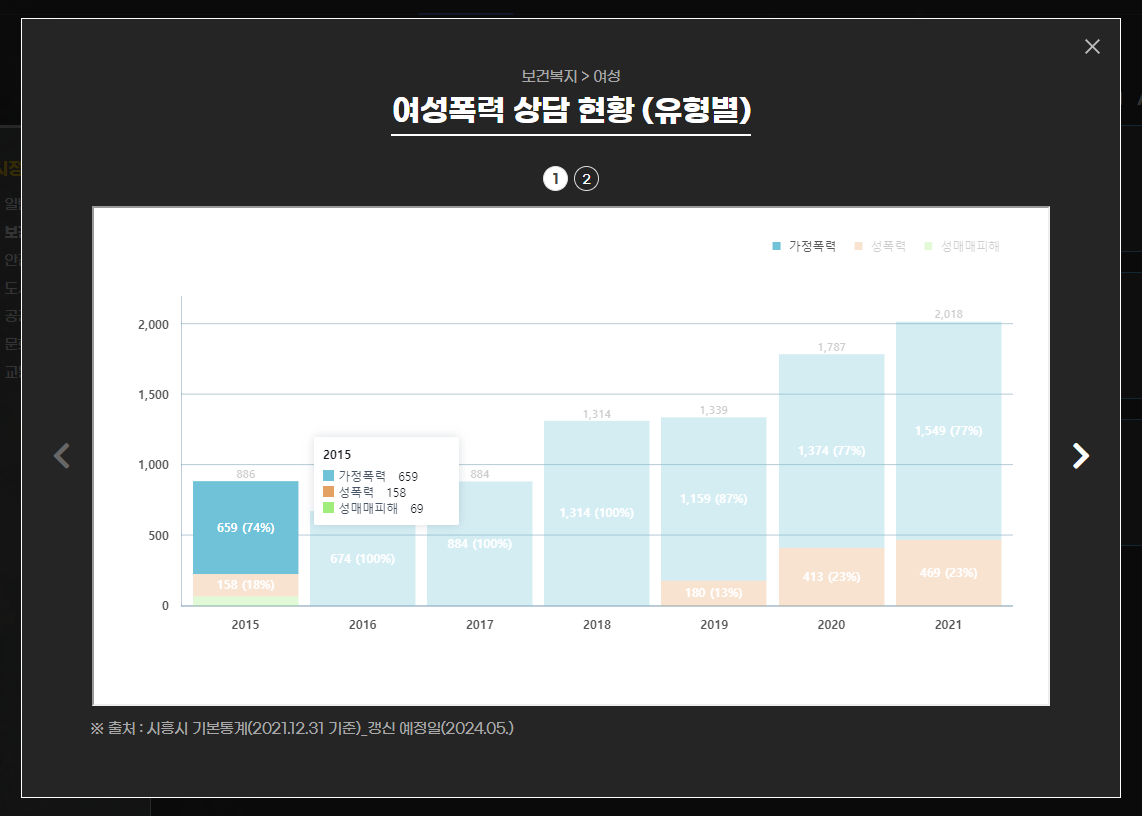
Task: Select page indicator circle 1
Action: [x=555, y=178]
